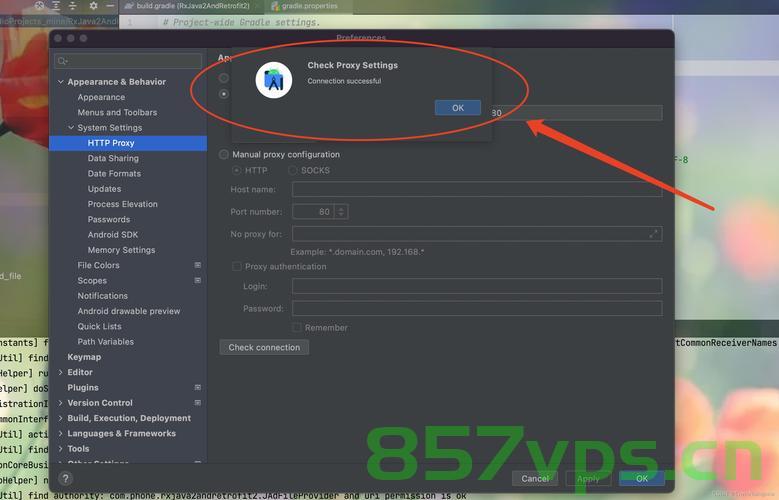Open Android SDK settings
Image resolution: width=779 pixels, height=500 pixels.
[113, 235]
